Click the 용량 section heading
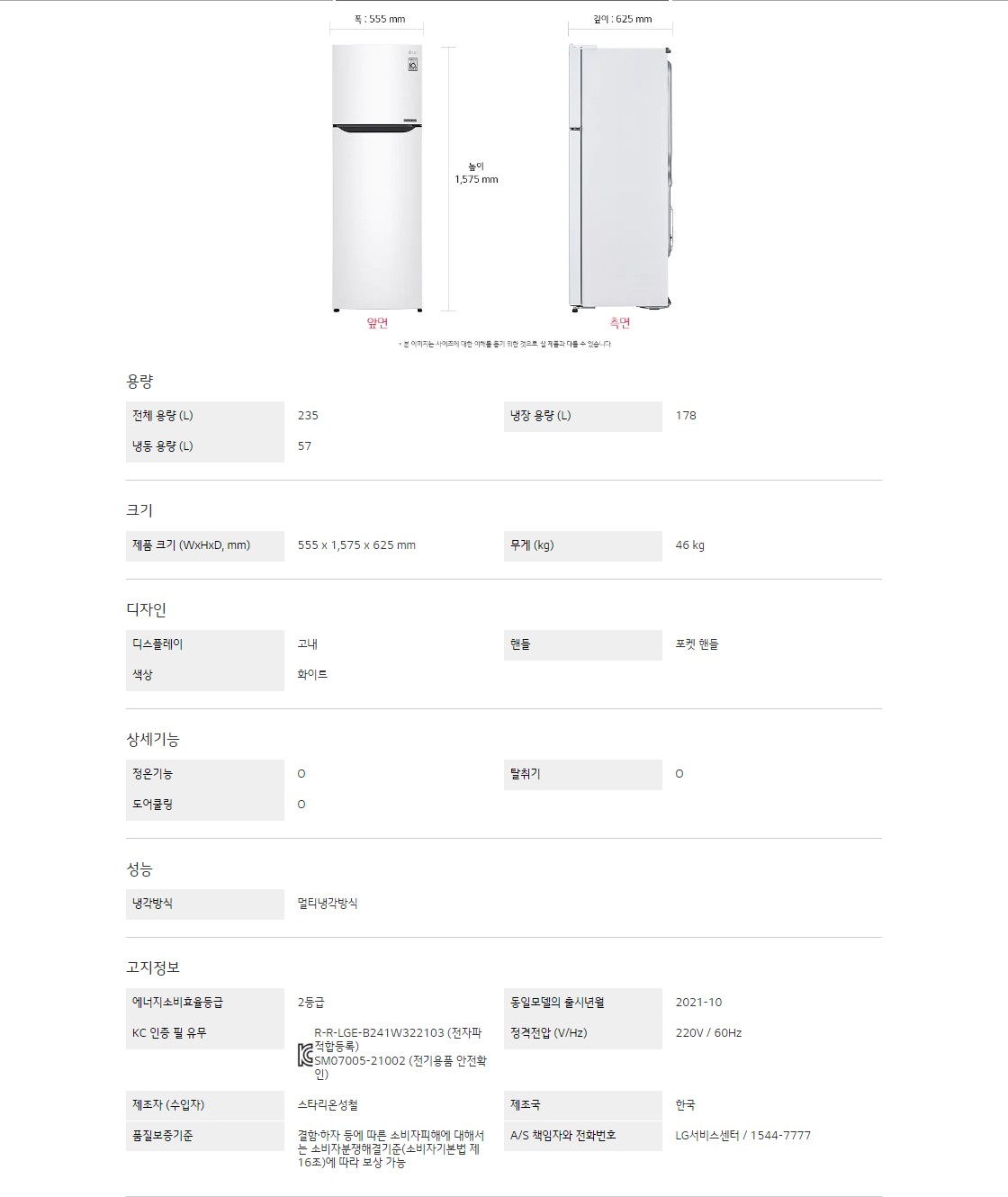 click(x=139, y=382)
